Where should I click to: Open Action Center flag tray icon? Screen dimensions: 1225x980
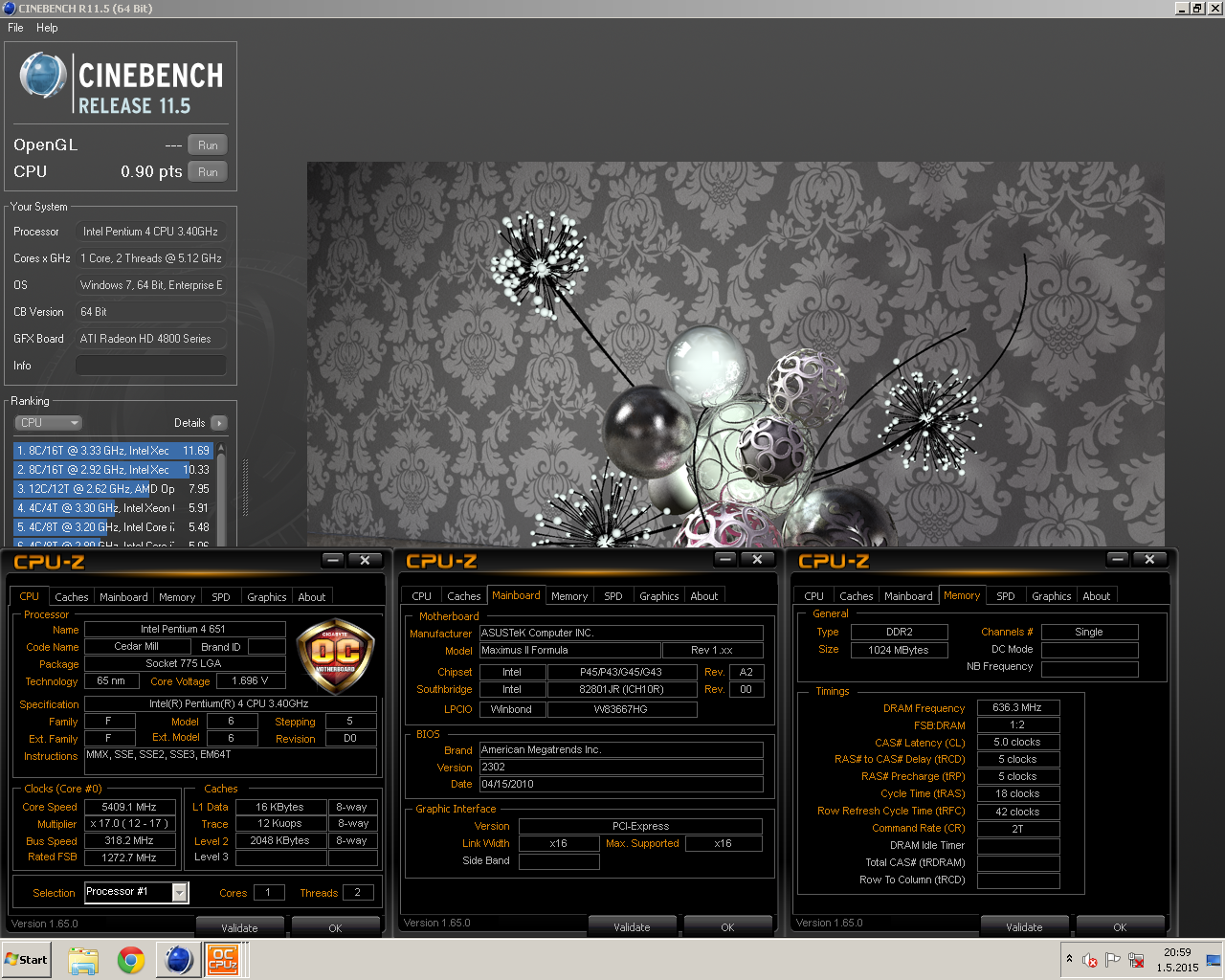[x=1112, y=960]
